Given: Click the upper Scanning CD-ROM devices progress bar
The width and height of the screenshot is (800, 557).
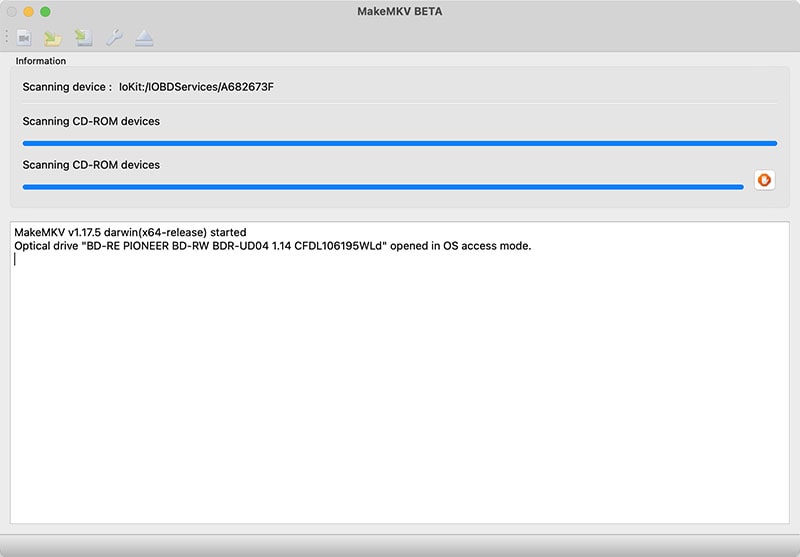Looking at the screenshot, I should [x=399, y=143].
